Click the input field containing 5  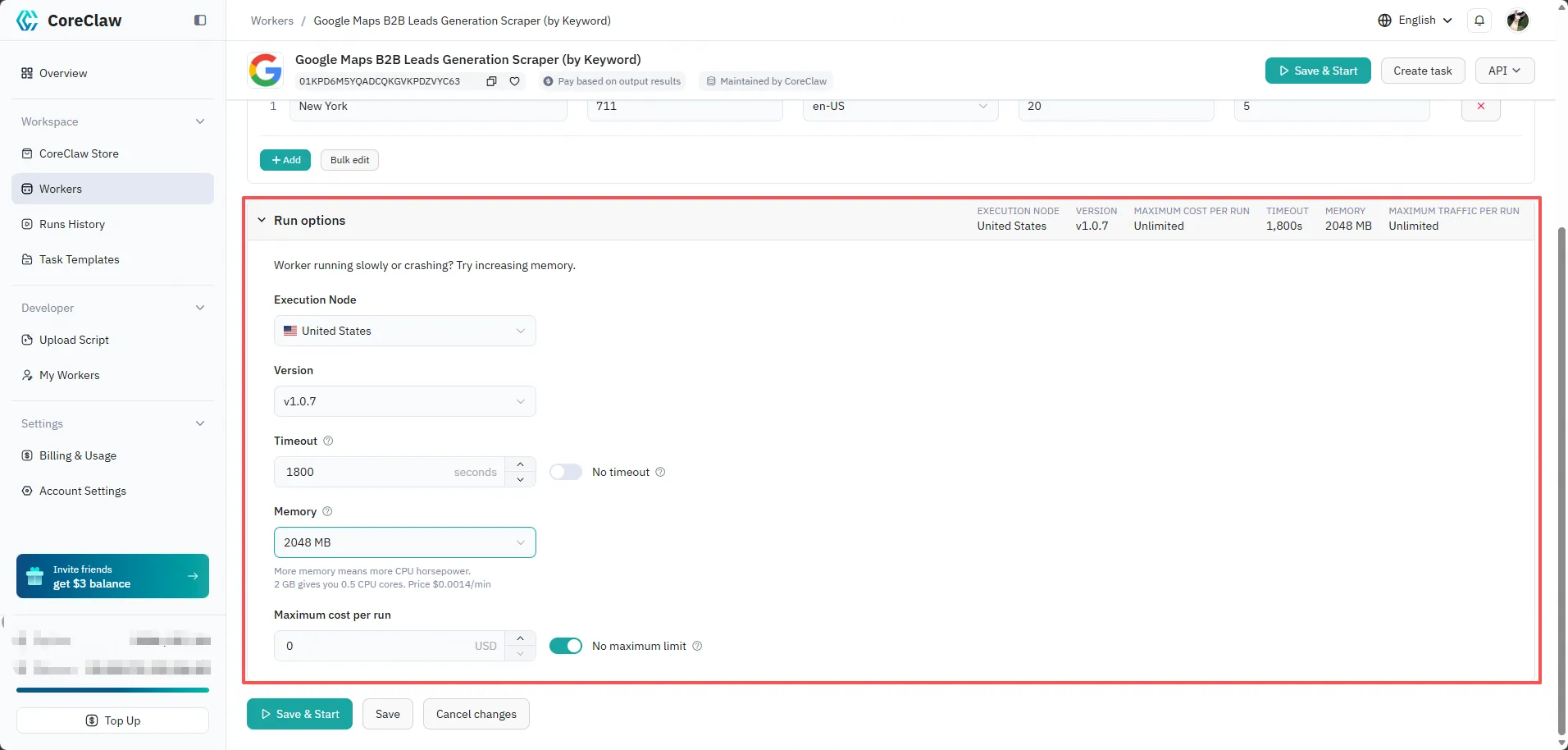coord(1332,107)
